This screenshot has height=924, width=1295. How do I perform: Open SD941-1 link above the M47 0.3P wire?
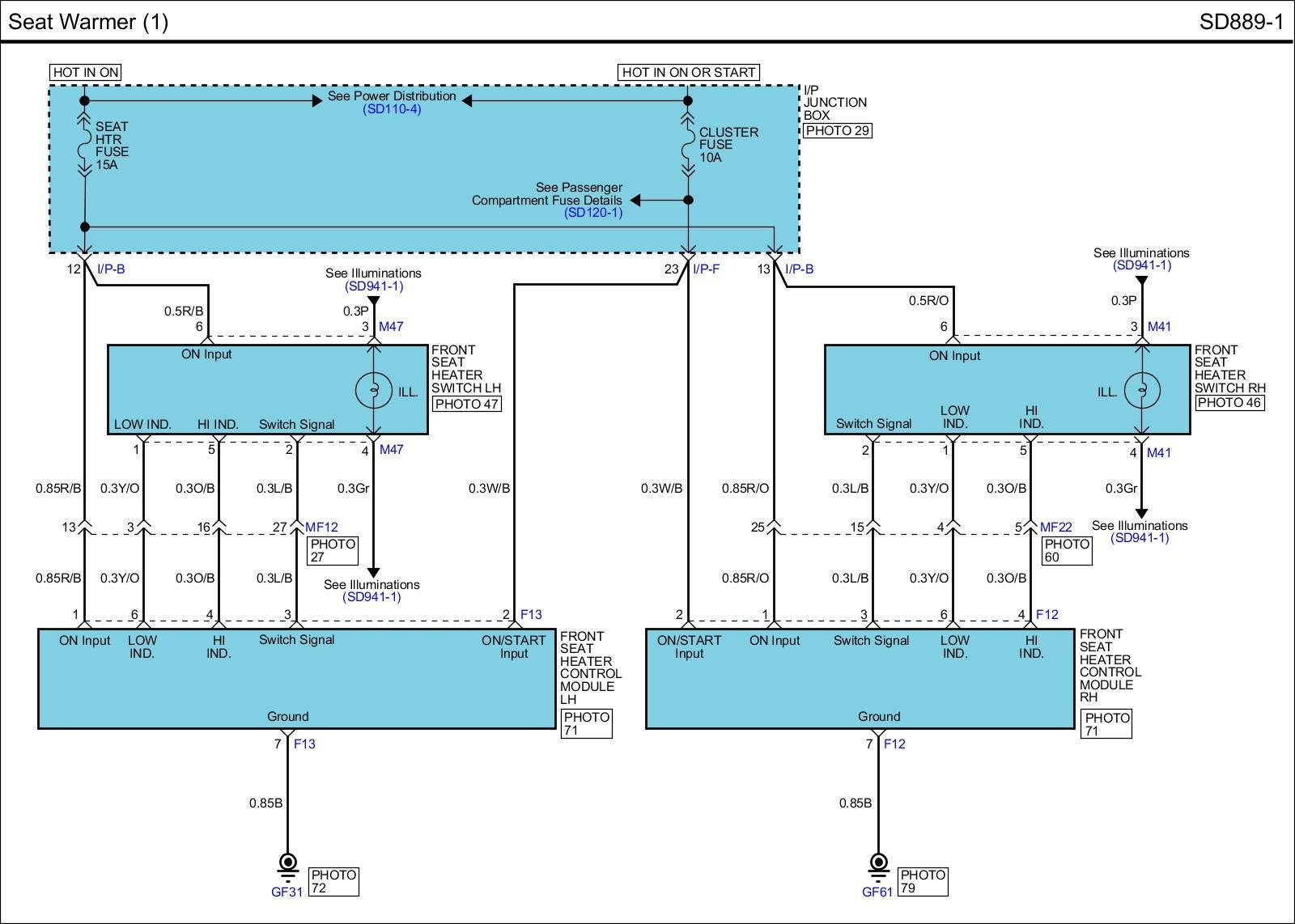(x=374, y=286)
